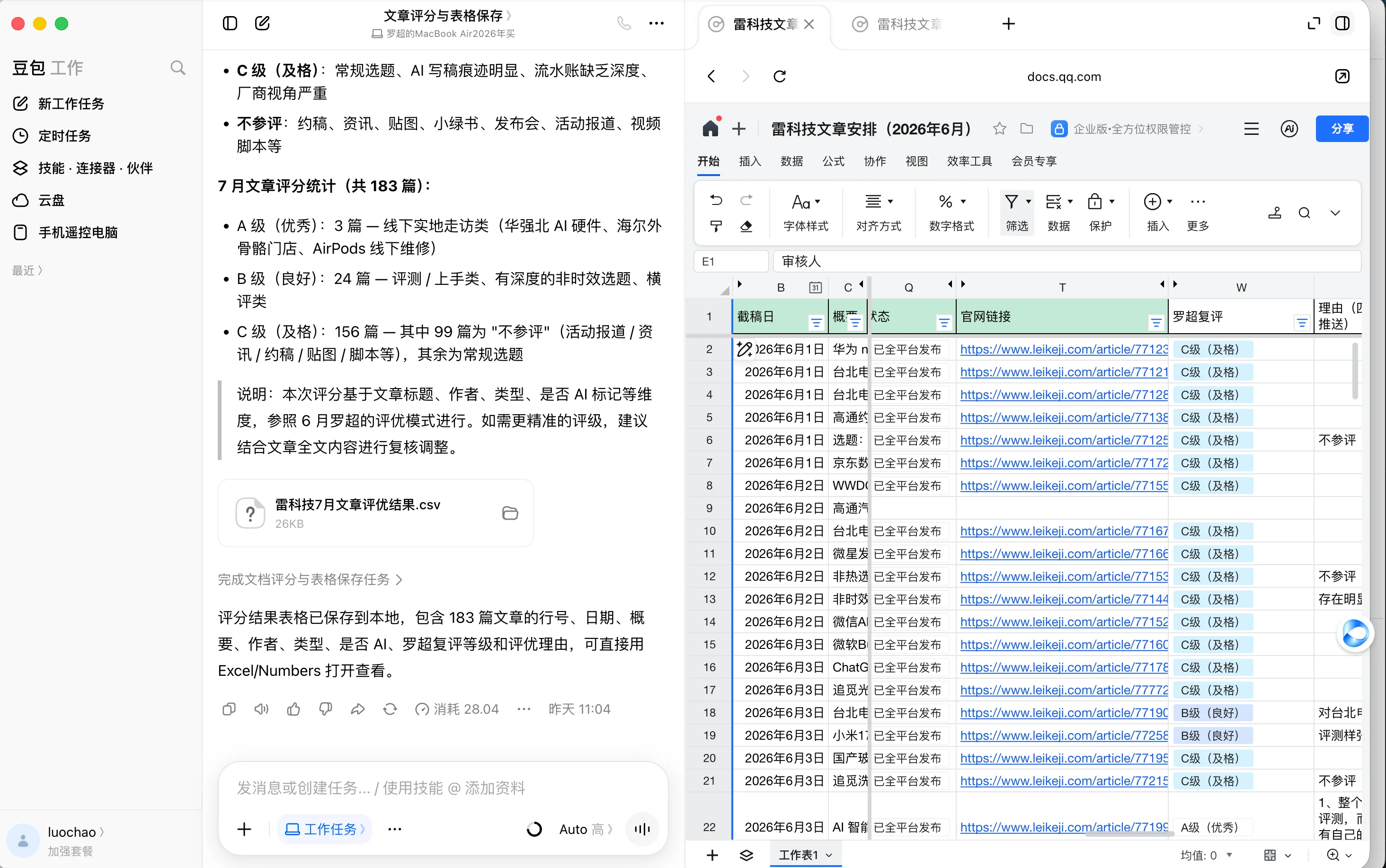
Task: Star the 雷科技文章安排 document
Action: pos(1000,129)
